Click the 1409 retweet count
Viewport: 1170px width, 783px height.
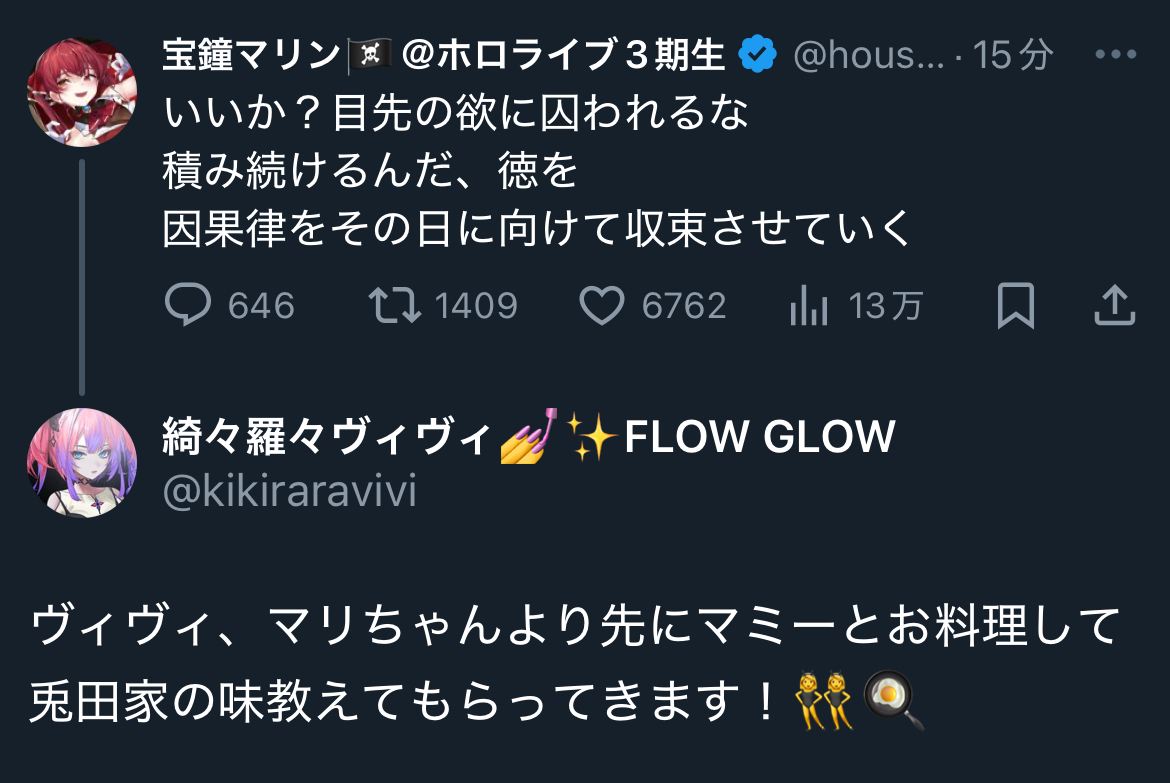coord(476,306)
